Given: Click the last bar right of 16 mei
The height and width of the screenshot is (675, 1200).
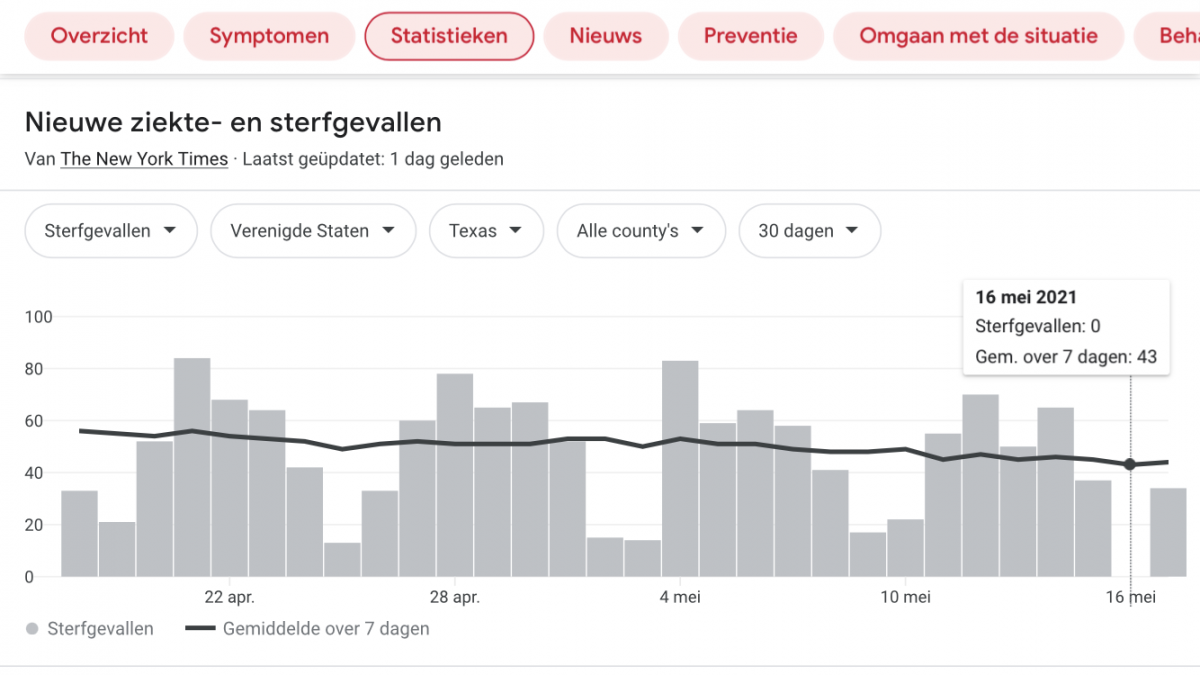Looking at the screenshot, I should [x=1168, y=532].
